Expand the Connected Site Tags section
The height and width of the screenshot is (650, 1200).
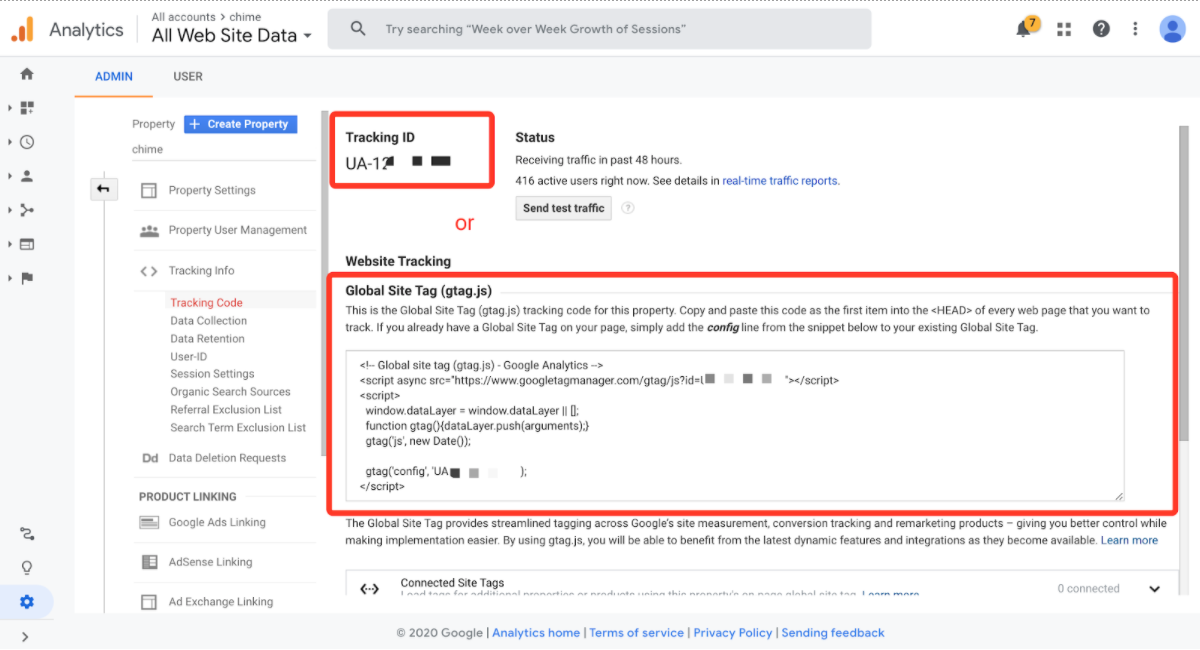[x=1154, y=589]
